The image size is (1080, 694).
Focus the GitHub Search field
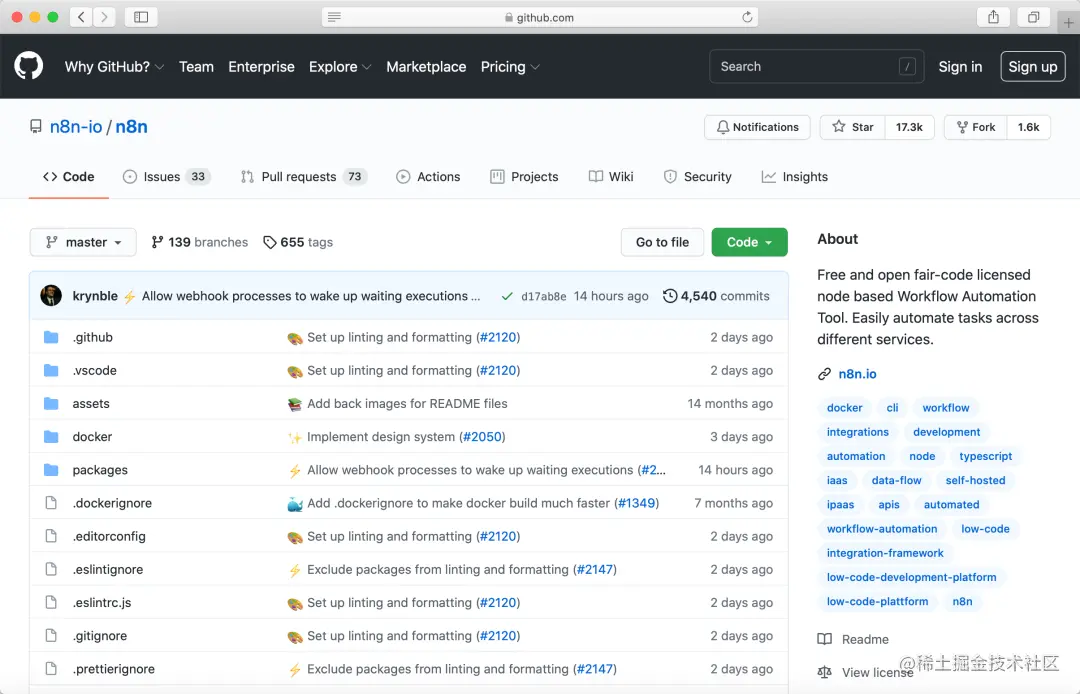pyautogui.click(x=816, y=67)
